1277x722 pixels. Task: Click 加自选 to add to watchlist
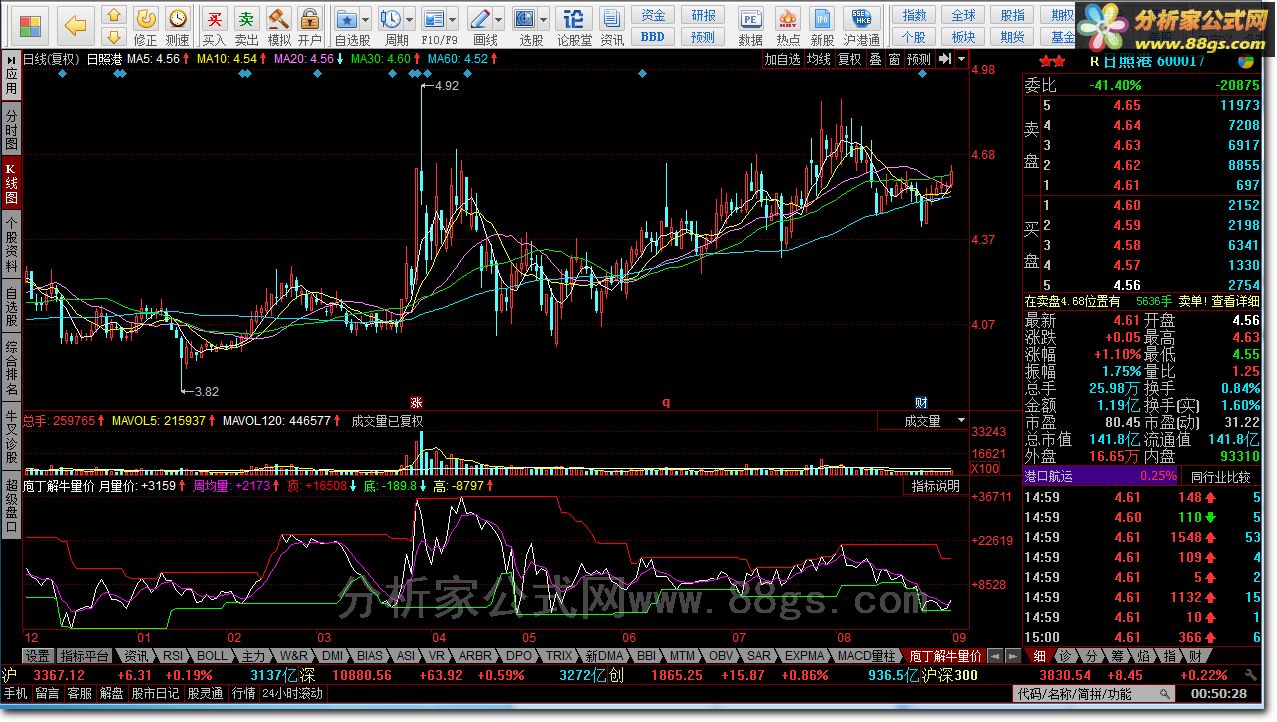(783, 59)
